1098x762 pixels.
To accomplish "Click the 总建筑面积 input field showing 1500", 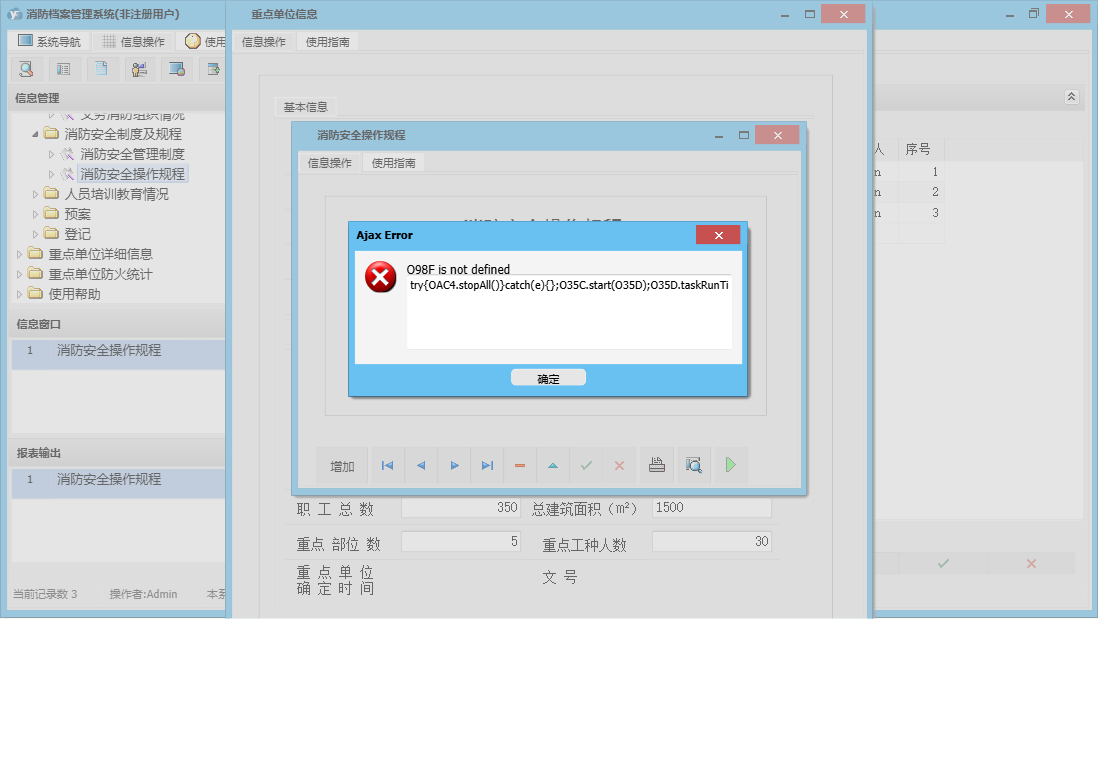I will point(711,507).
